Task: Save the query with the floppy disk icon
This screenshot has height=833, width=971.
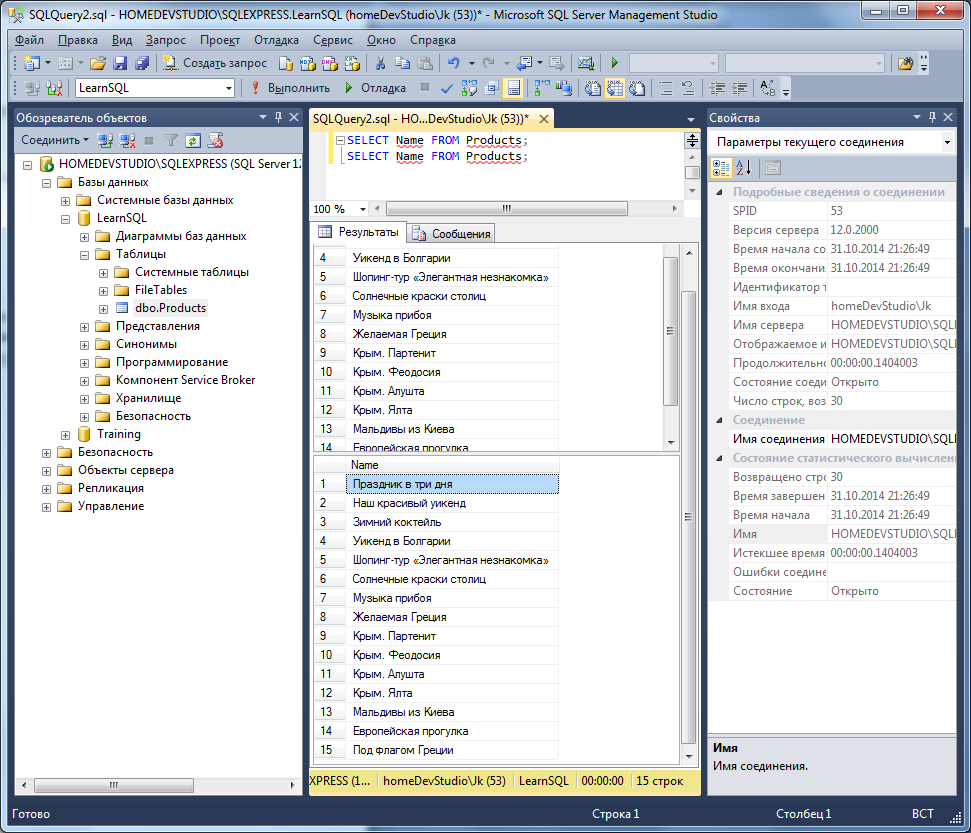Action: pos(120,63)
